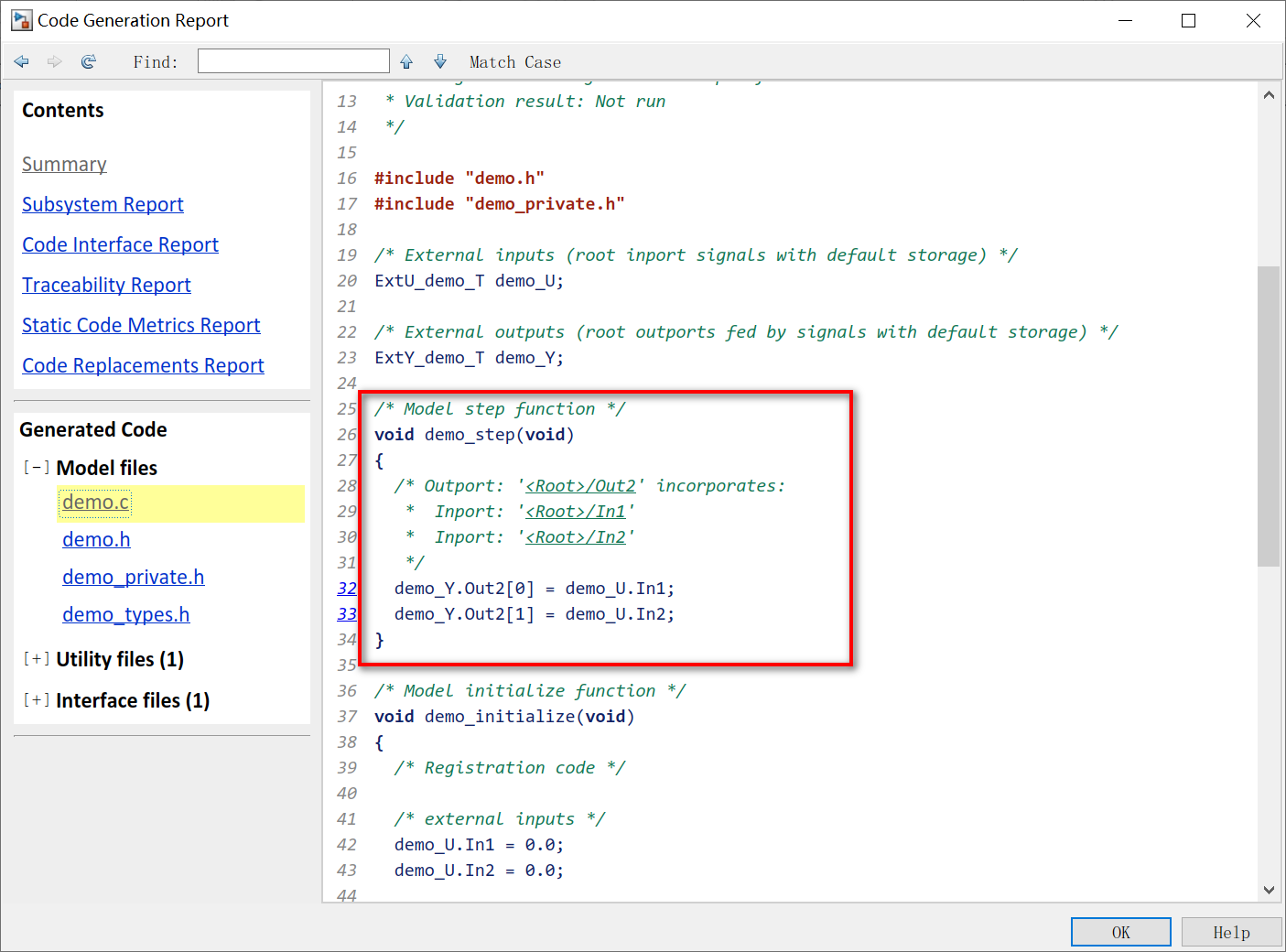Click the vertical scrollbar thumb
1286x952 pixels.
pos(1269,416)
